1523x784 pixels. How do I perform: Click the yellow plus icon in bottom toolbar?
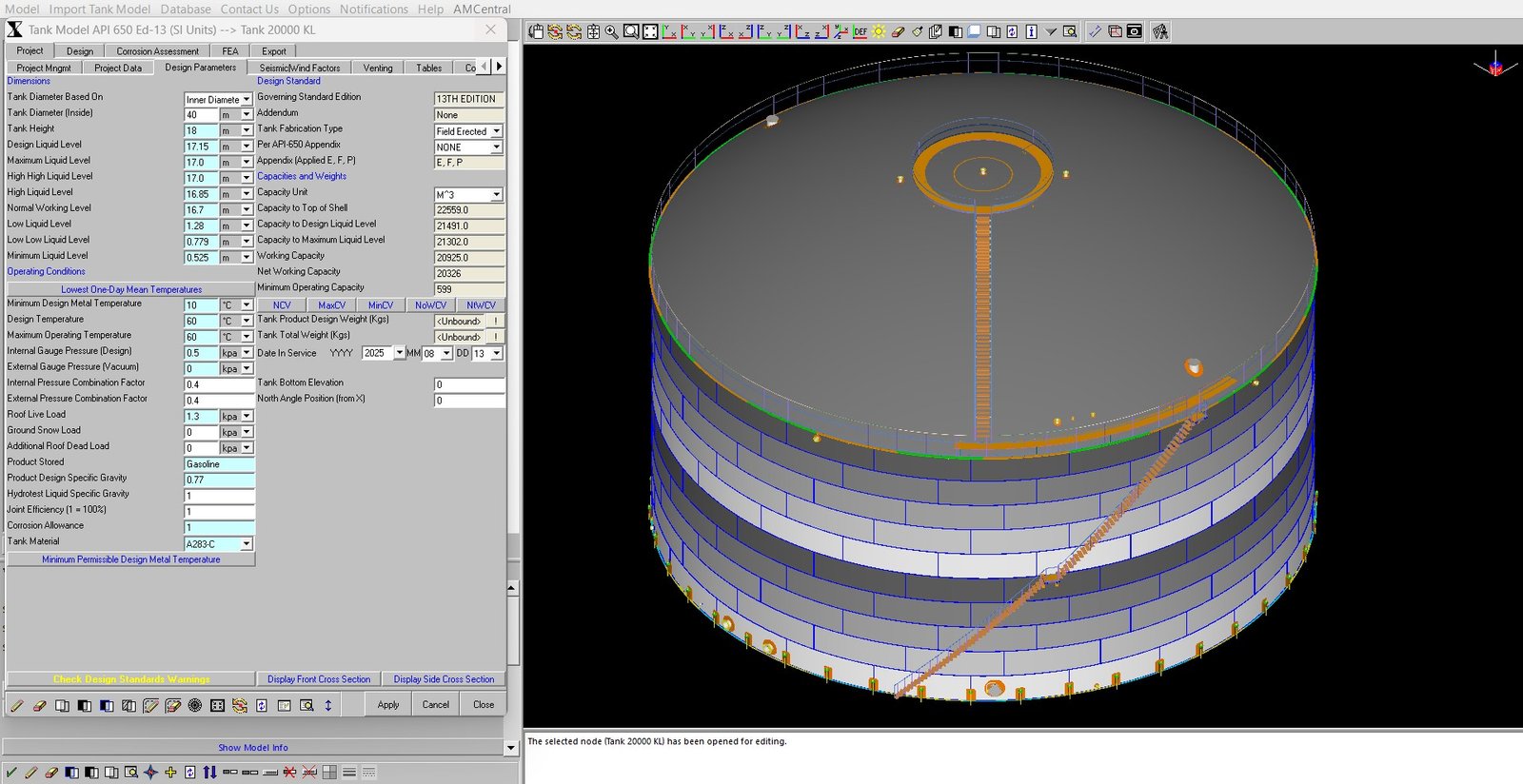click(170, 773)
